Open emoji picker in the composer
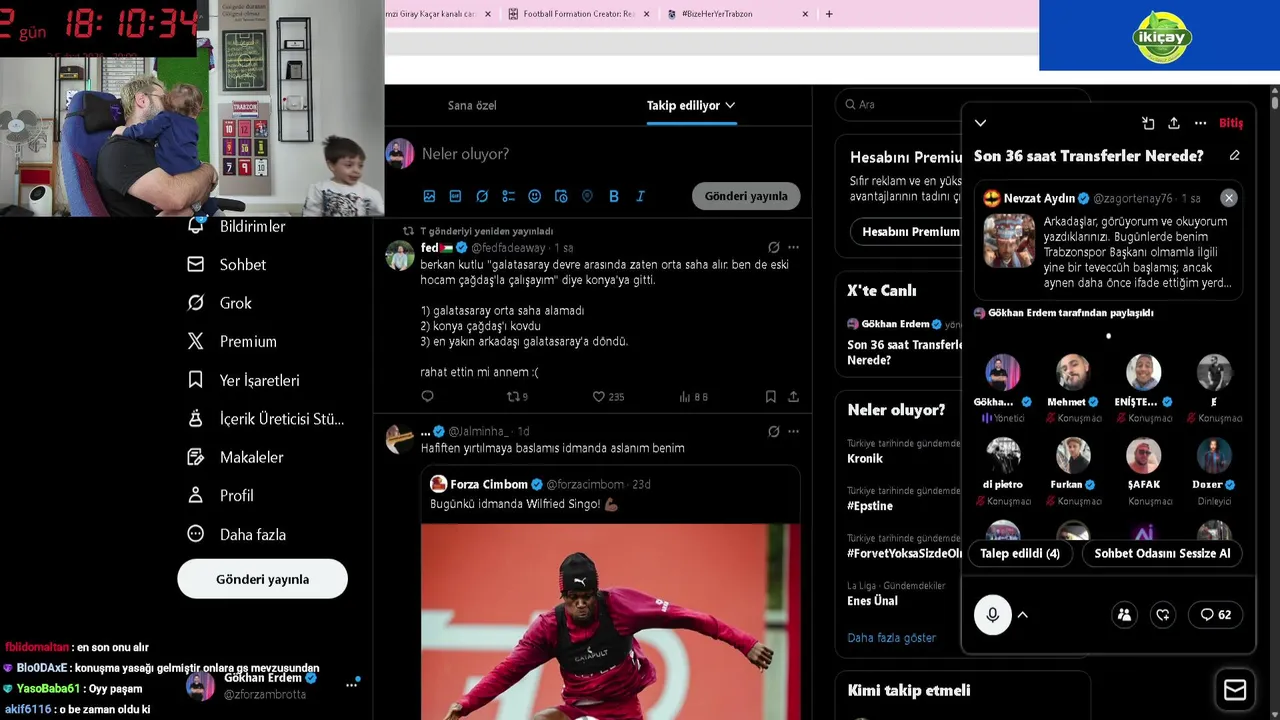 tap(534, 196)
